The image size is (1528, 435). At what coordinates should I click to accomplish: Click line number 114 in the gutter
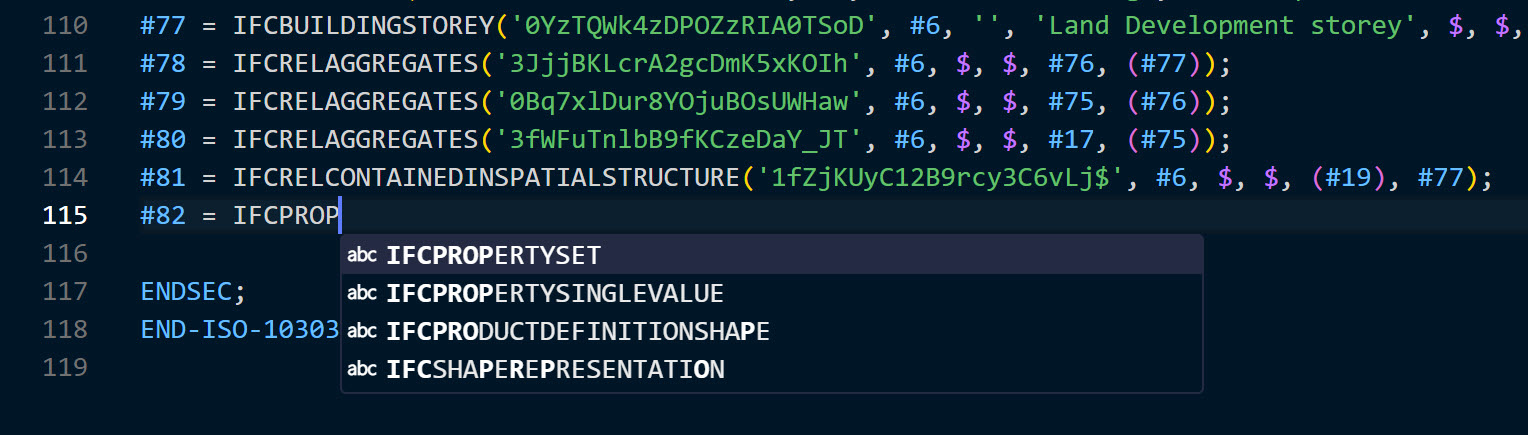point(66,177)
